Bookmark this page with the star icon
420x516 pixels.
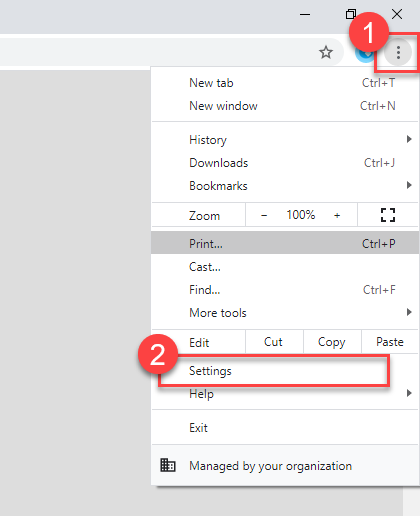(326, 52)
